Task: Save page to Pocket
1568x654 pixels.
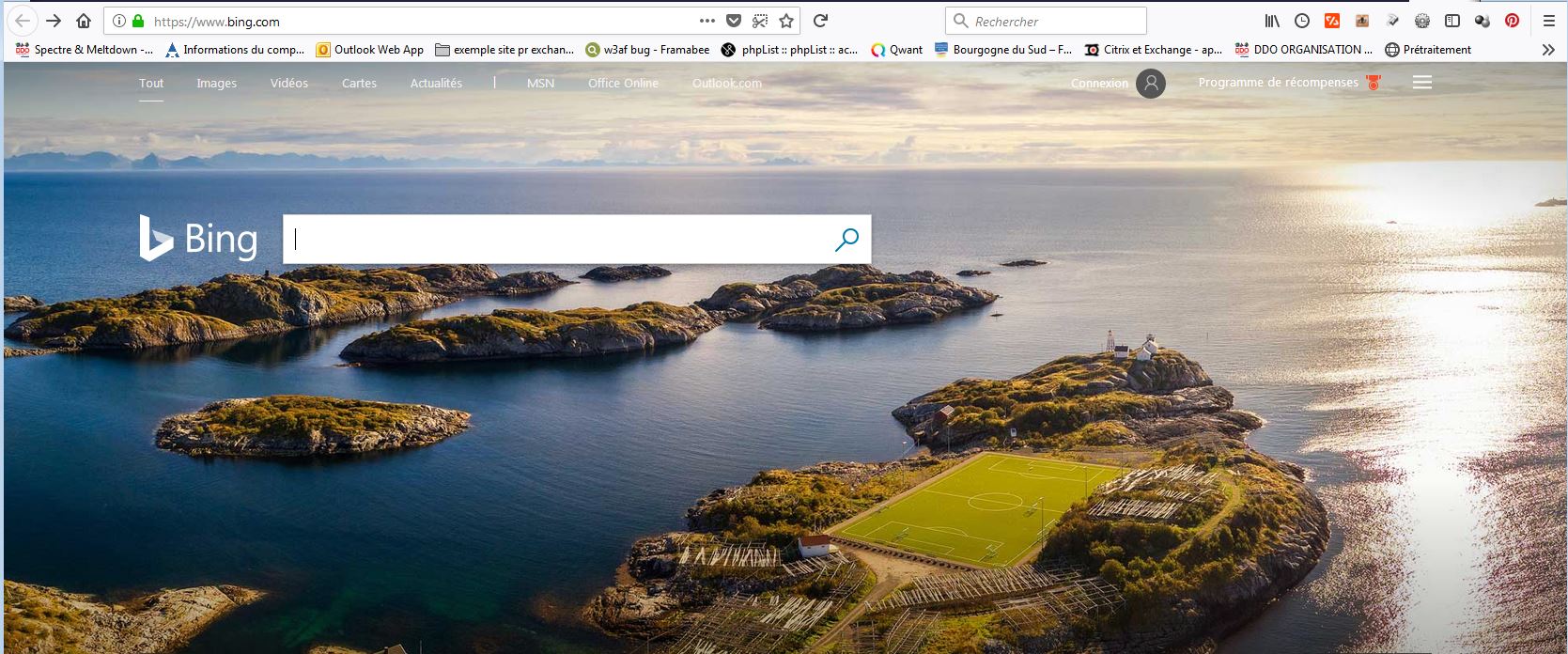Action: [x=734, y=21]
